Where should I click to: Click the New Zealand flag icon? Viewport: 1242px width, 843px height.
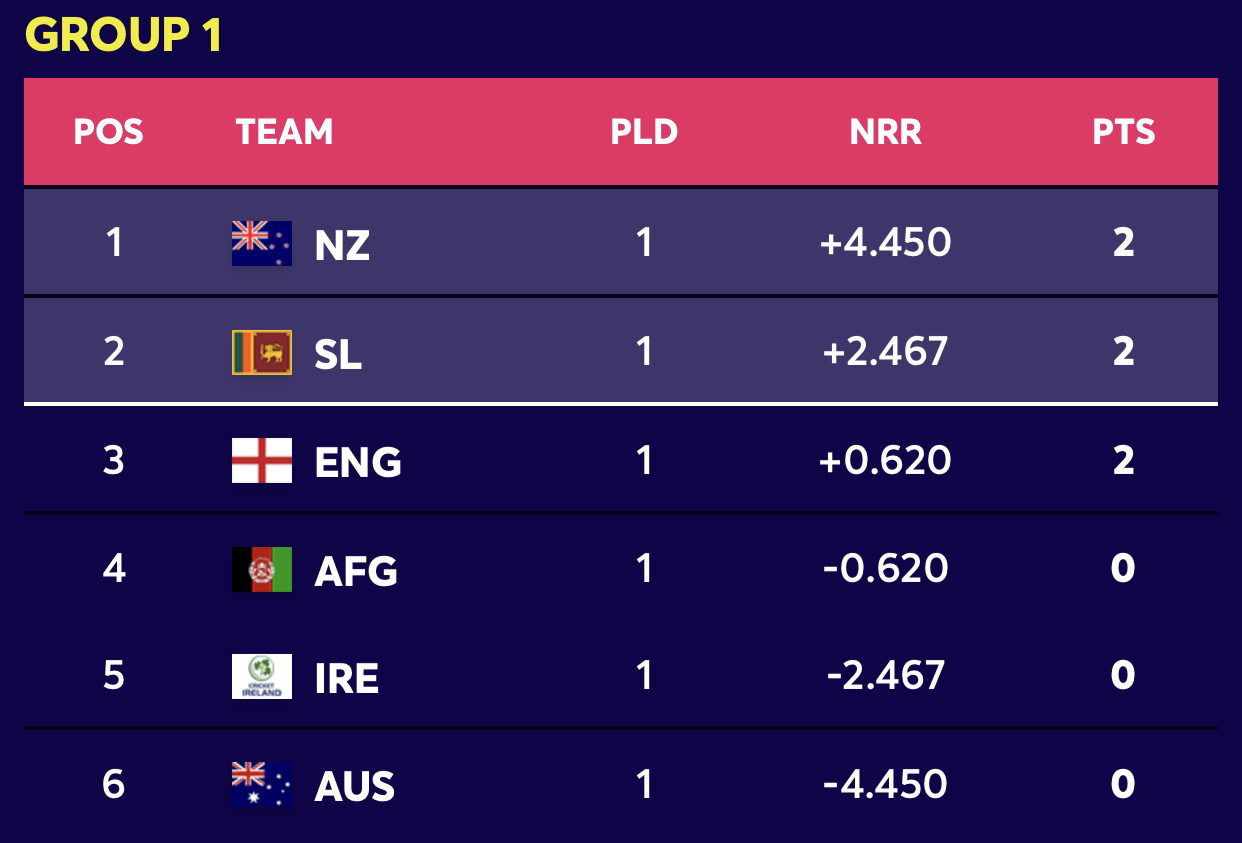click(x=262, y=243)
